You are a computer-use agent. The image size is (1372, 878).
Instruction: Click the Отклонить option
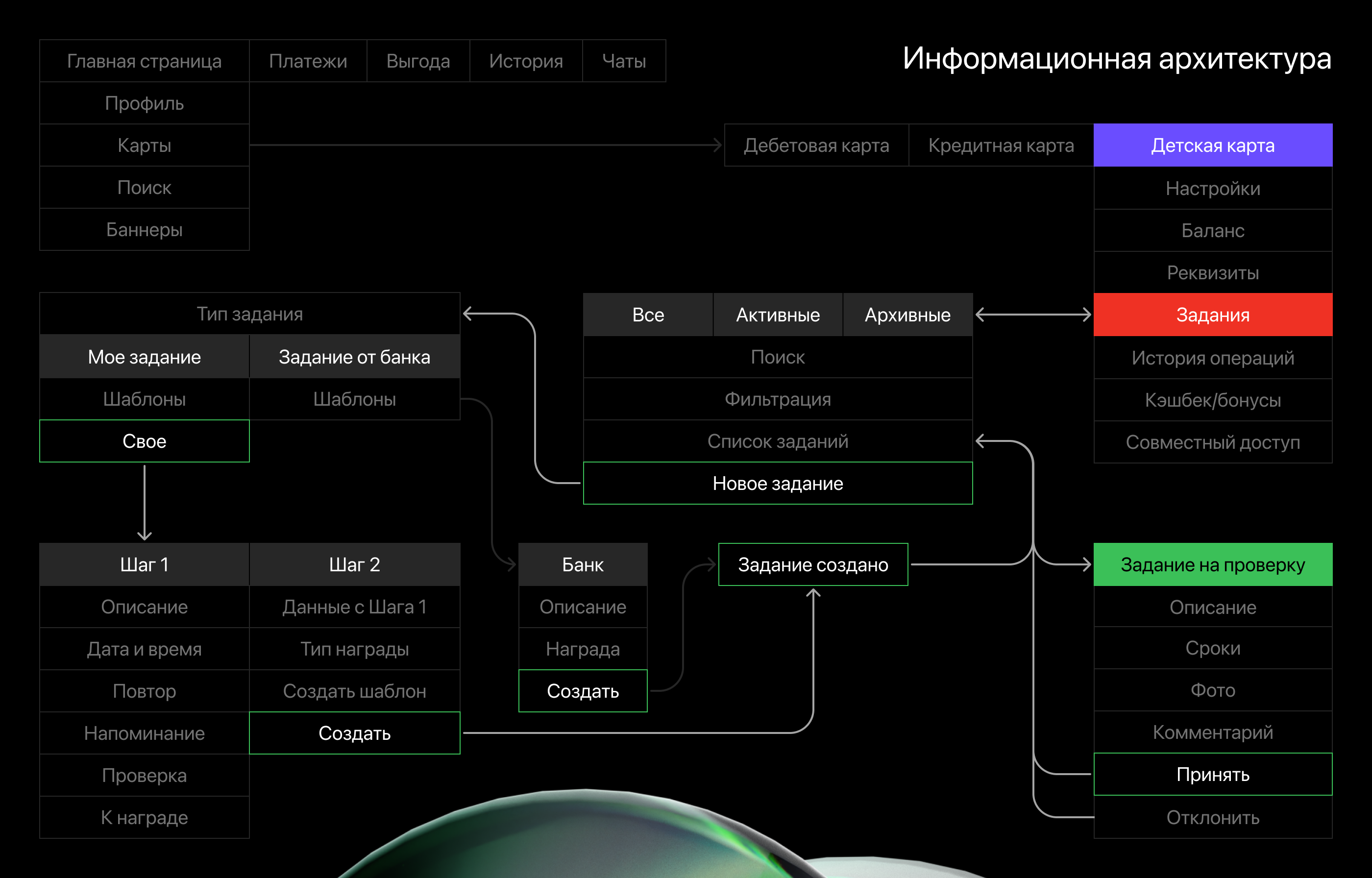(1212, 818)
